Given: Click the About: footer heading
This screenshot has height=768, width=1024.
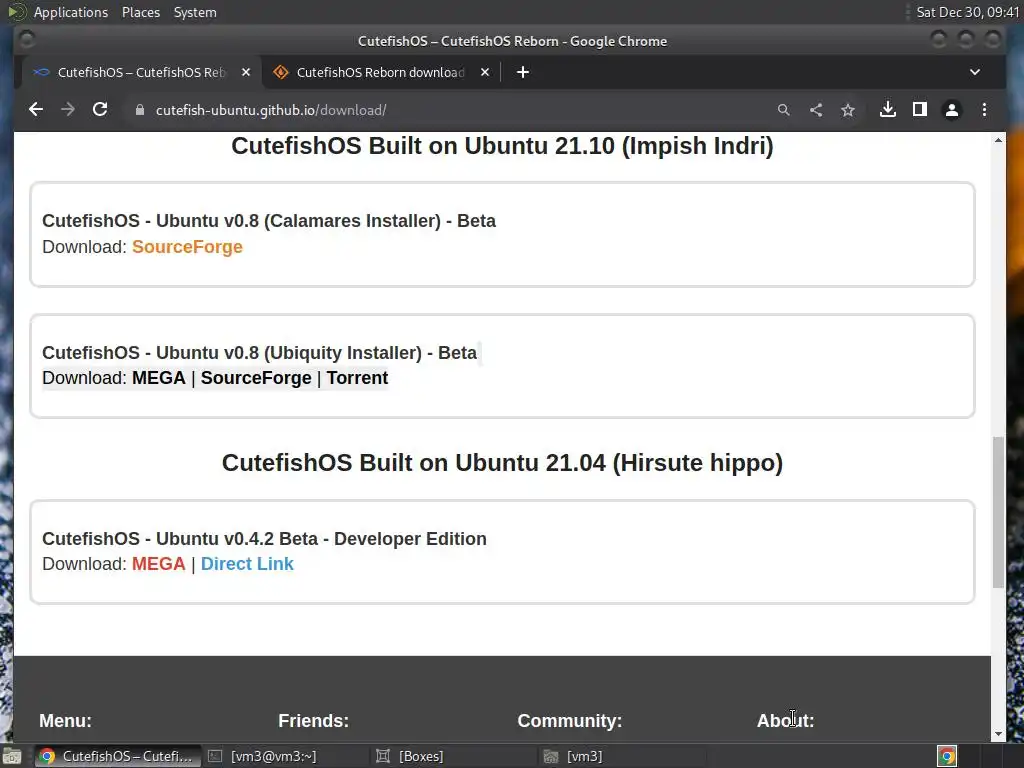Looking at the screenshot, I should (786, 720).
